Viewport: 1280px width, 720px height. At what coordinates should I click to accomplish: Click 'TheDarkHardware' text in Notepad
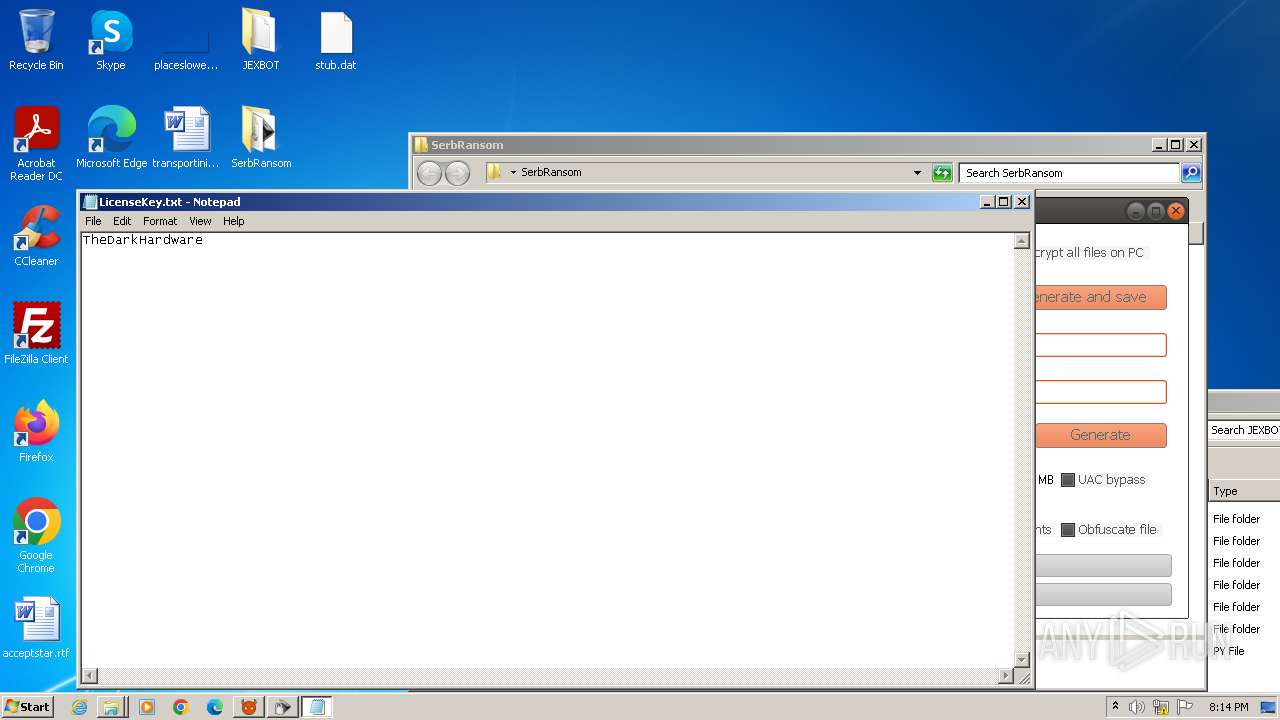(143, 240)
